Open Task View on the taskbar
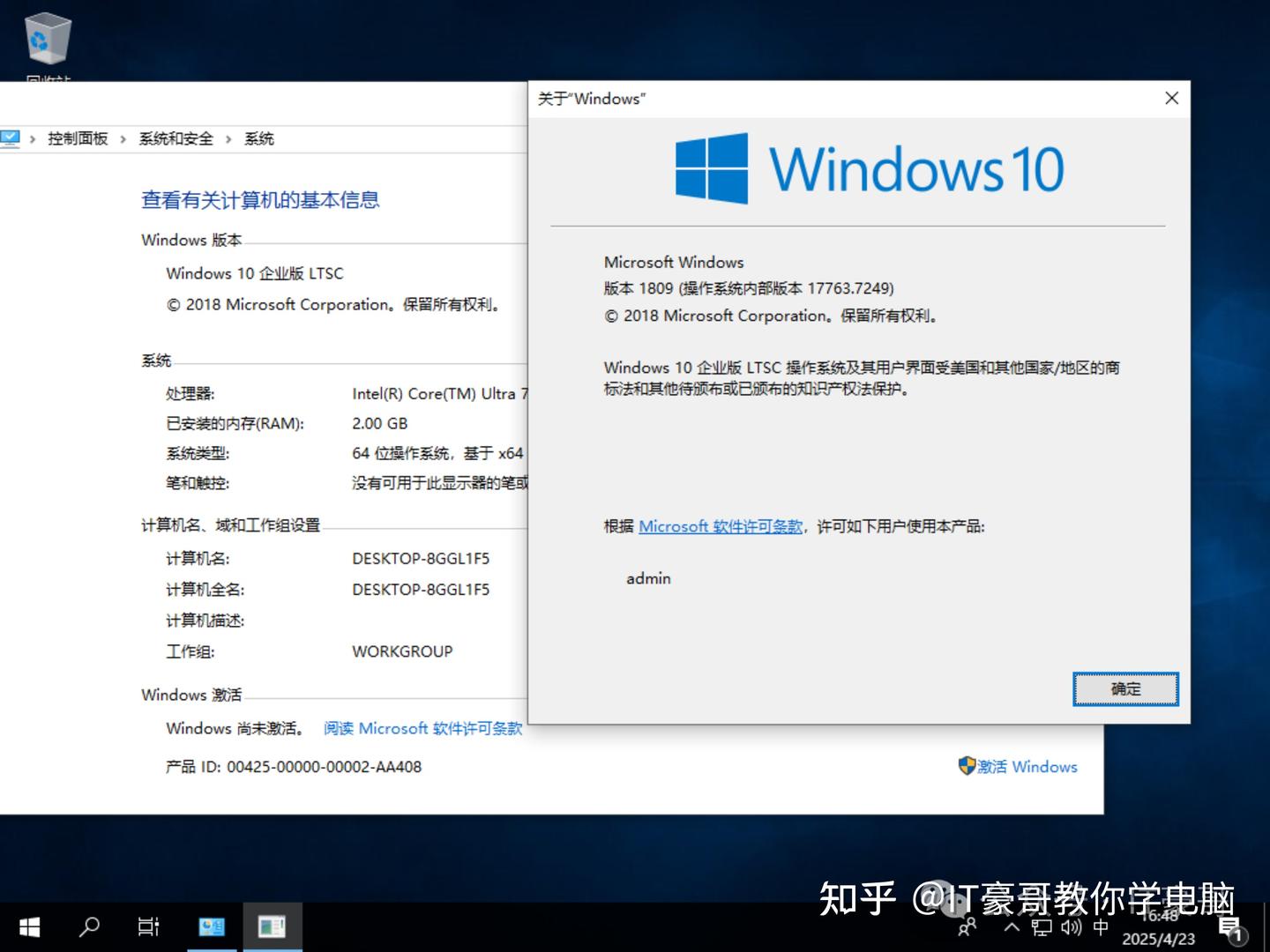This screenshot has height=952, width=1270. (x=148, y=926)
